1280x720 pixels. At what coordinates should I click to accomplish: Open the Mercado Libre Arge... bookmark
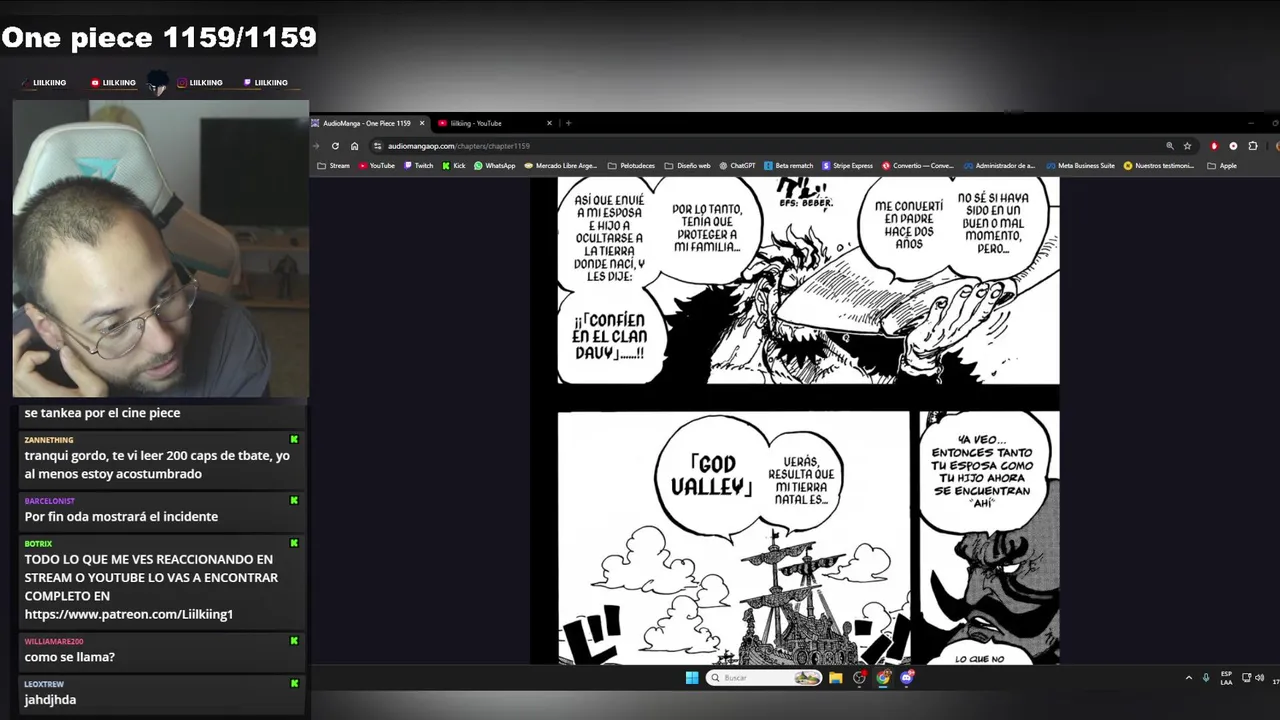(x=561, y=166)
